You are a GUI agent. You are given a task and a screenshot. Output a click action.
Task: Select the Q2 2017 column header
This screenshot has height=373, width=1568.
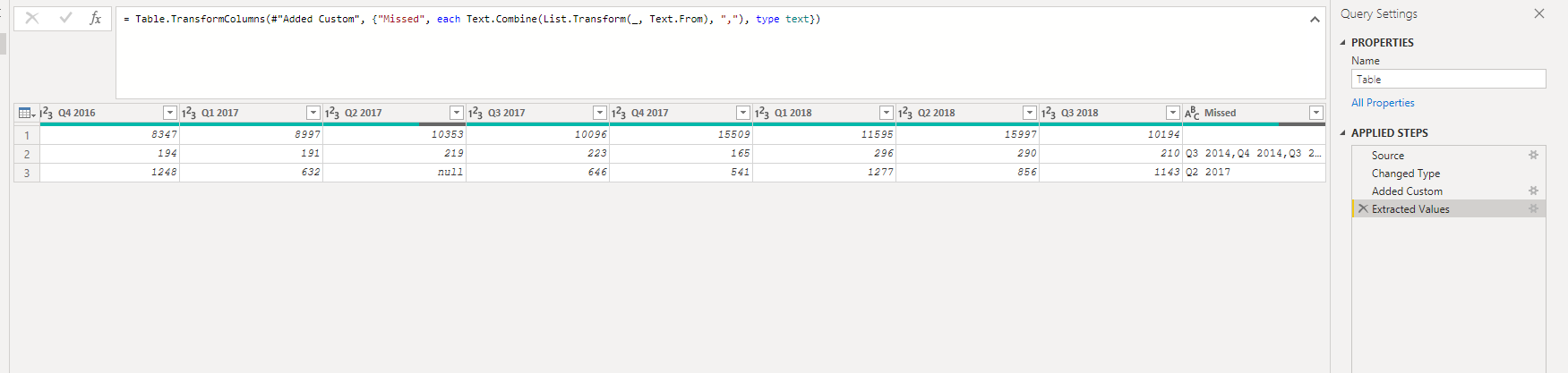tap(394, 113)
